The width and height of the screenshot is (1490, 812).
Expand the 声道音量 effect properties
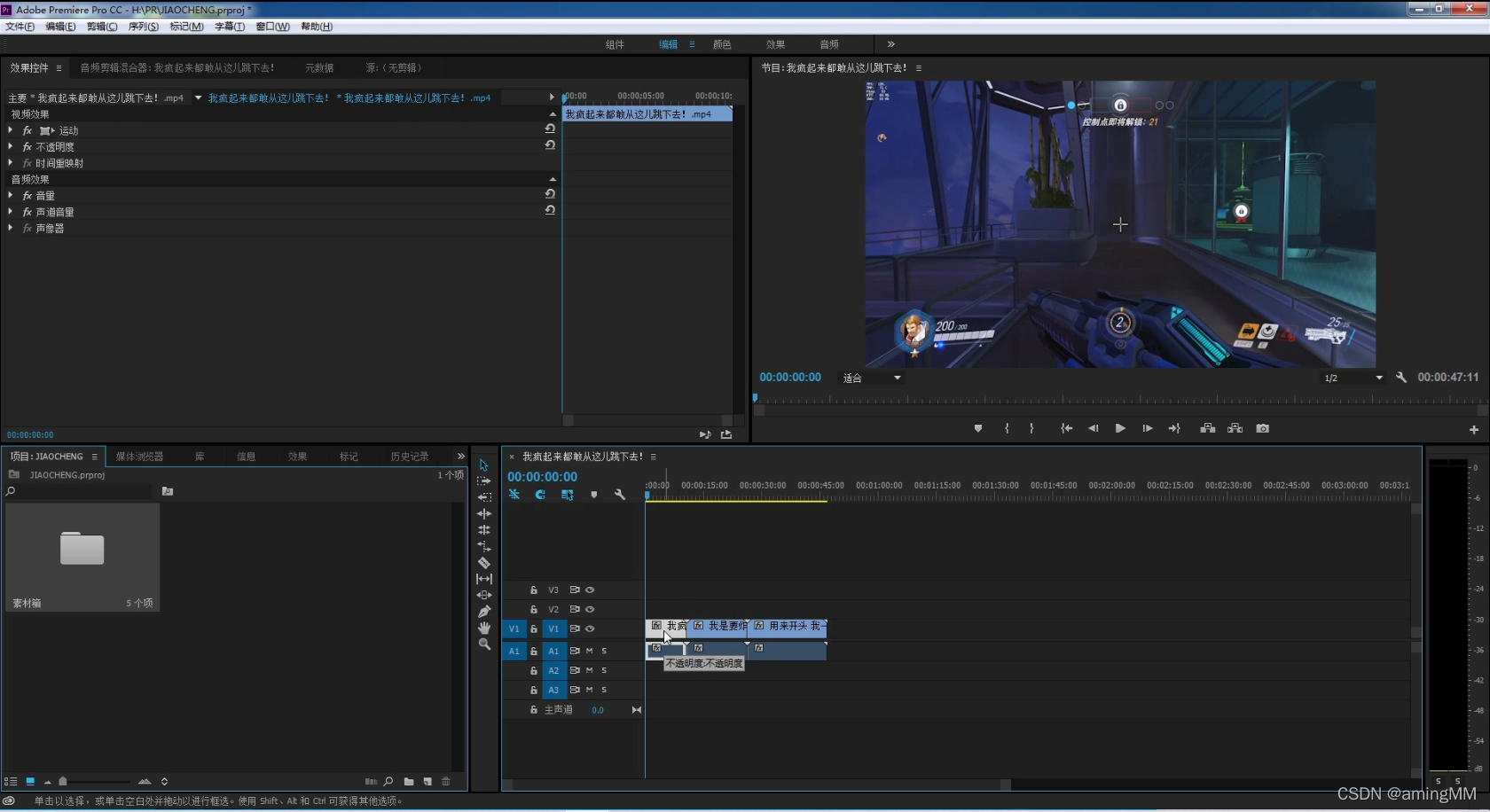(11, 211)
